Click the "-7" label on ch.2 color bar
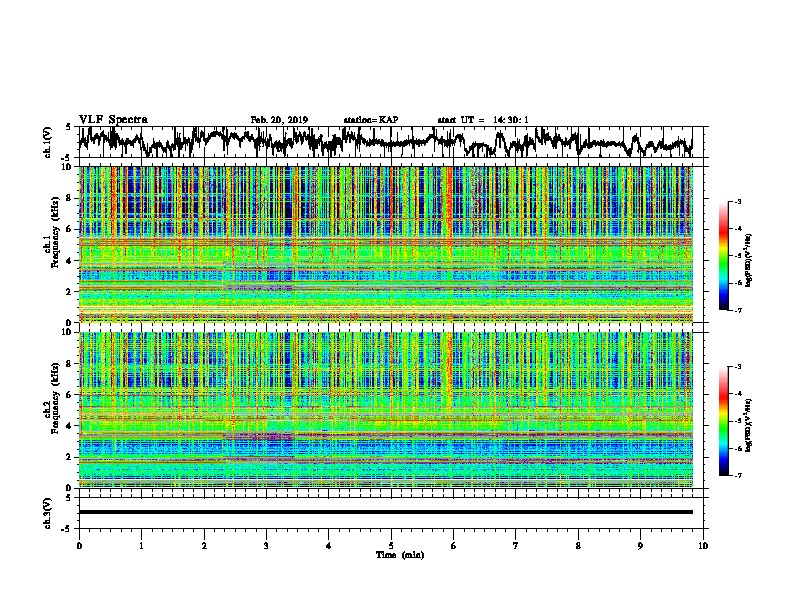 [738, 475]
